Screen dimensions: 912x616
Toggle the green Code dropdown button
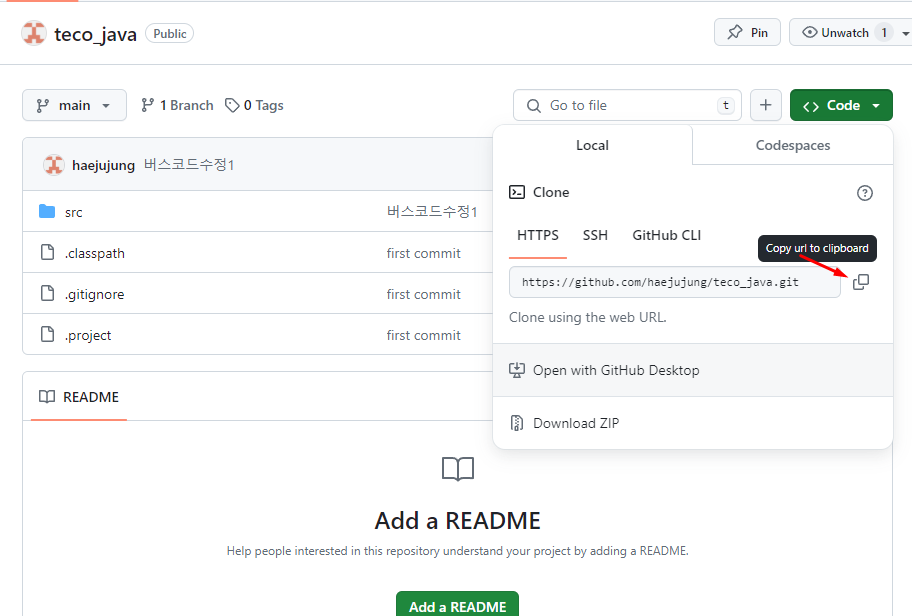click(841, 105)
